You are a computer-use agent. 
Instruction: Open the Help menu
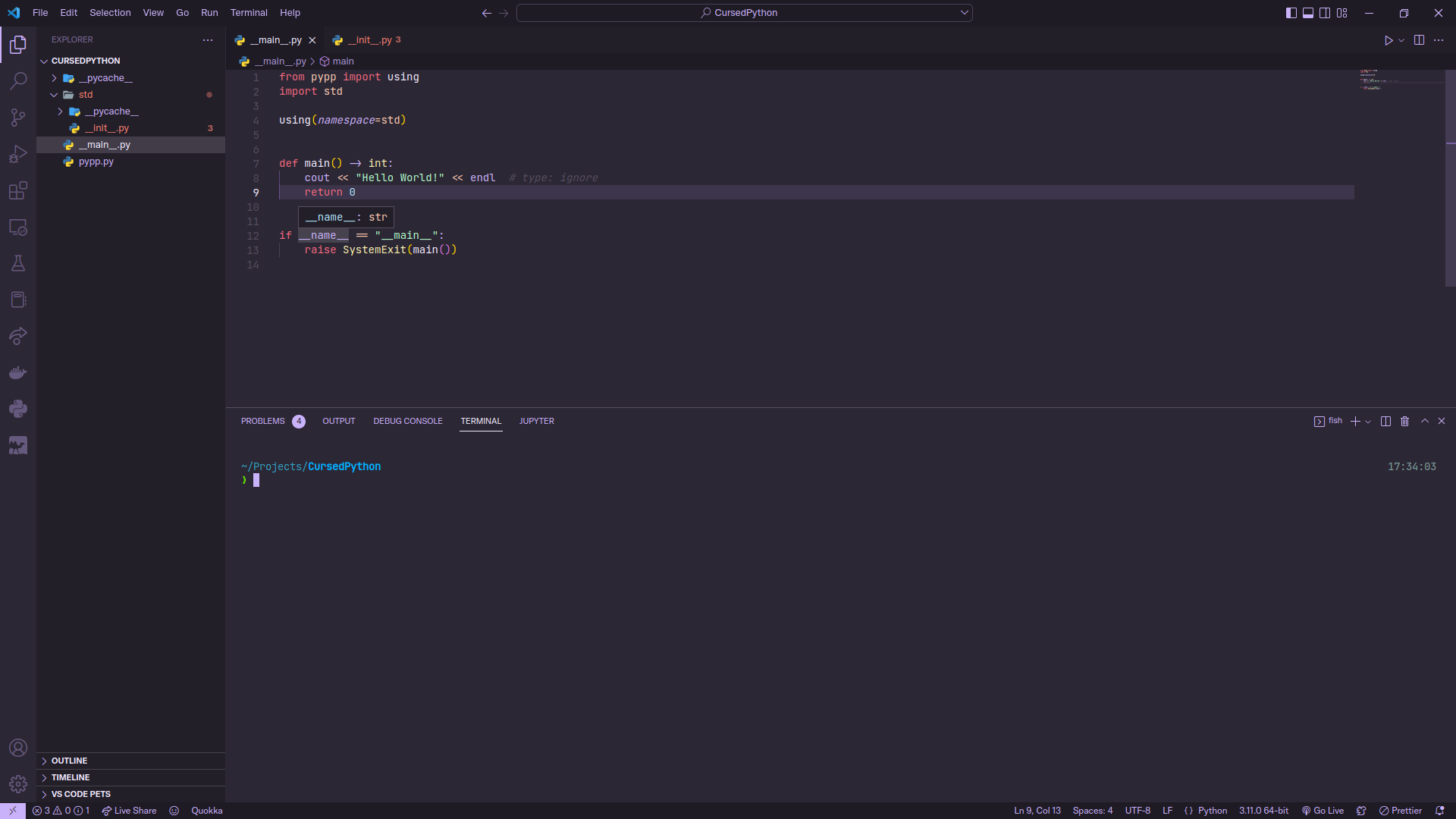coord(290,13)
